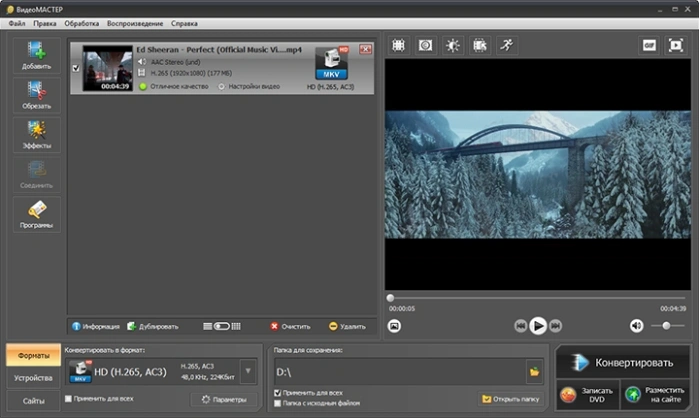The image size is (699, 418).
Task: Open the Эффекты effects tool
Action: click(37, 135)
